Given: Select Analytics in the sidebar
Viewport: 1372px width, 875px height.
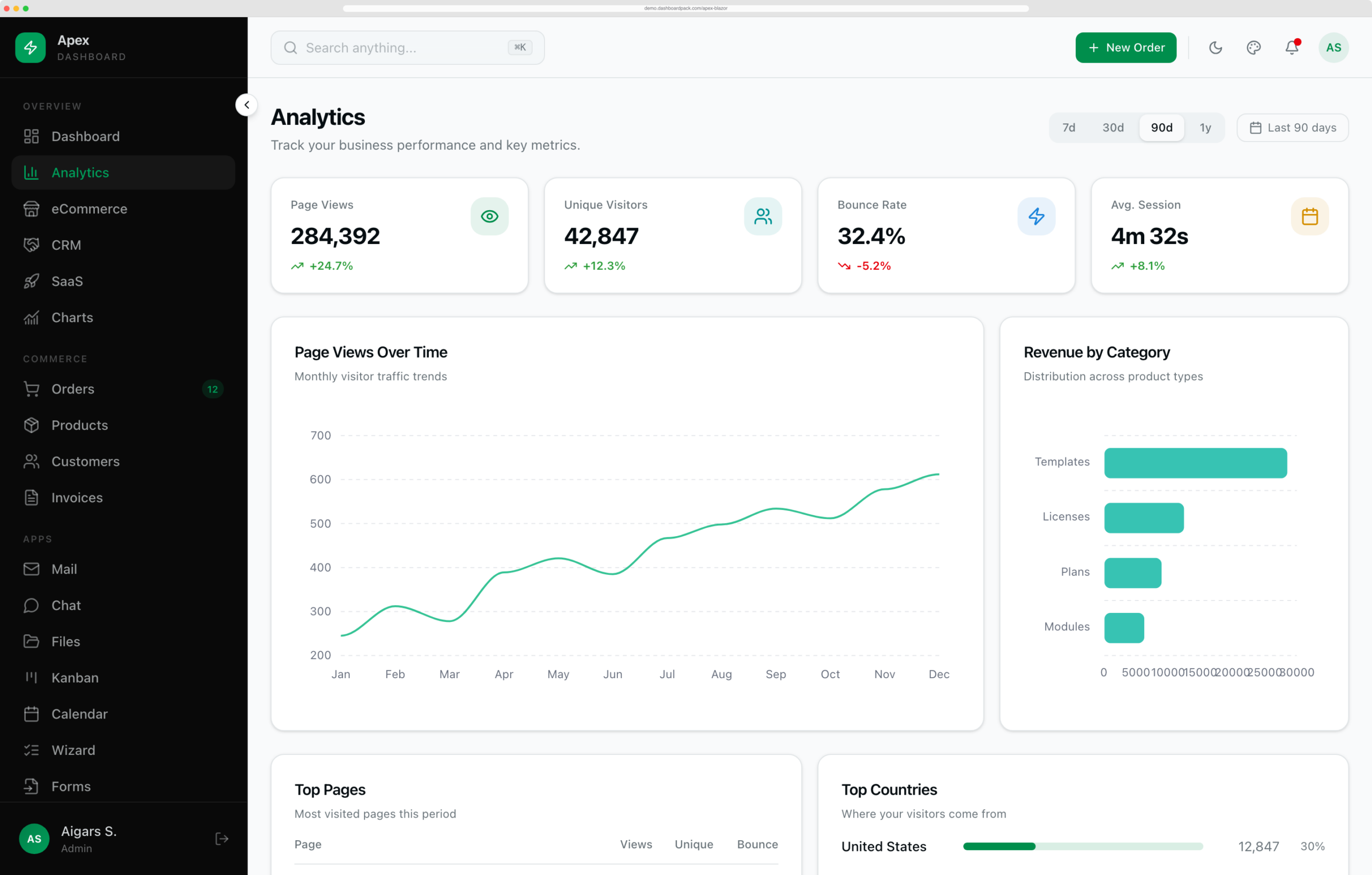Looking at the screenshot, I should pos(123,173).
